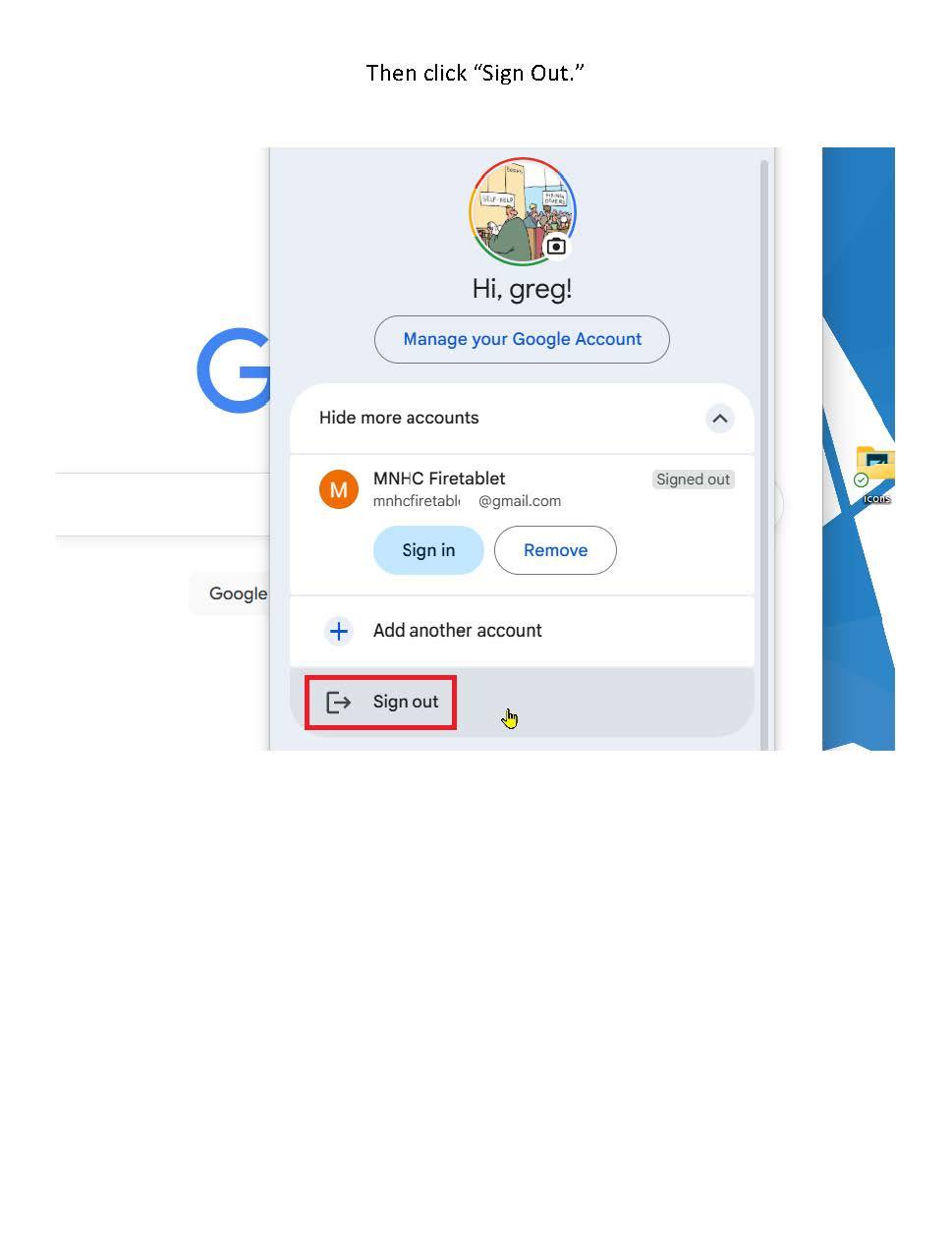Image resolution: width=952 pixels, height=1243 pixels.
Task: Click the Signed out status badge
Action: pyautogui.click(x=694, y=480)
